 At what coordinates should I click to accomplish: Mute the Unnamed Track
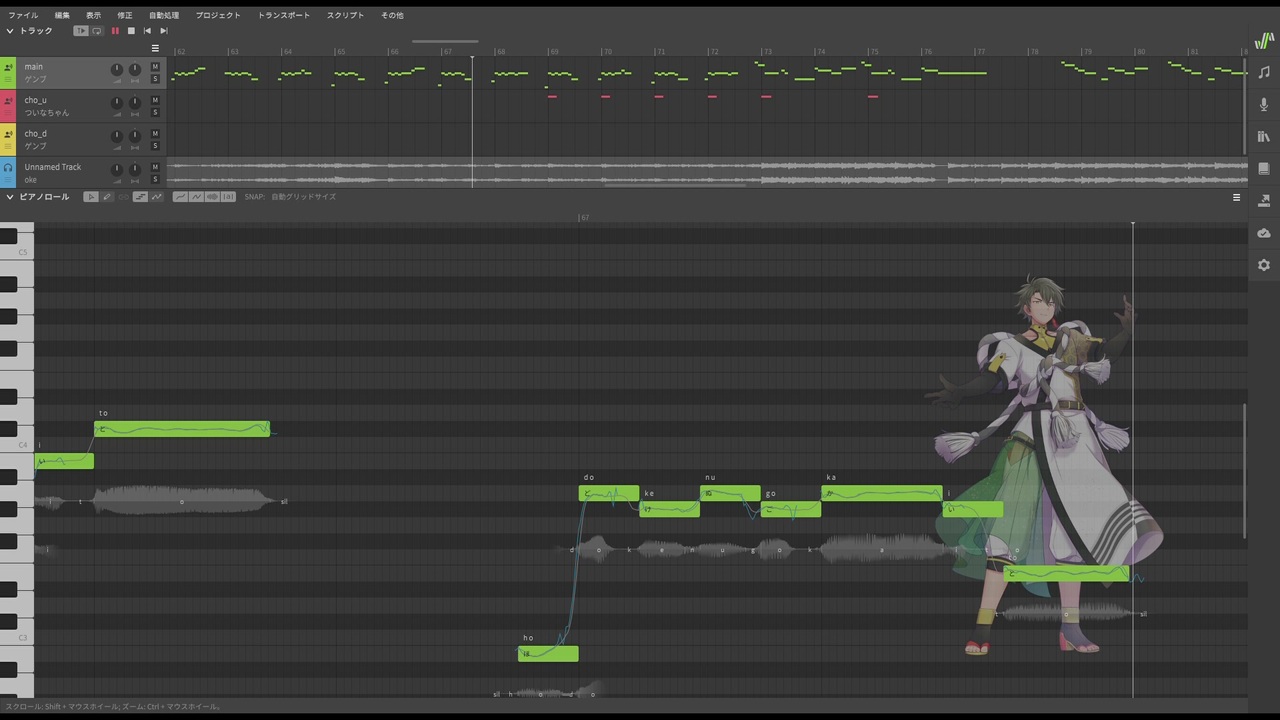(155, 167)
